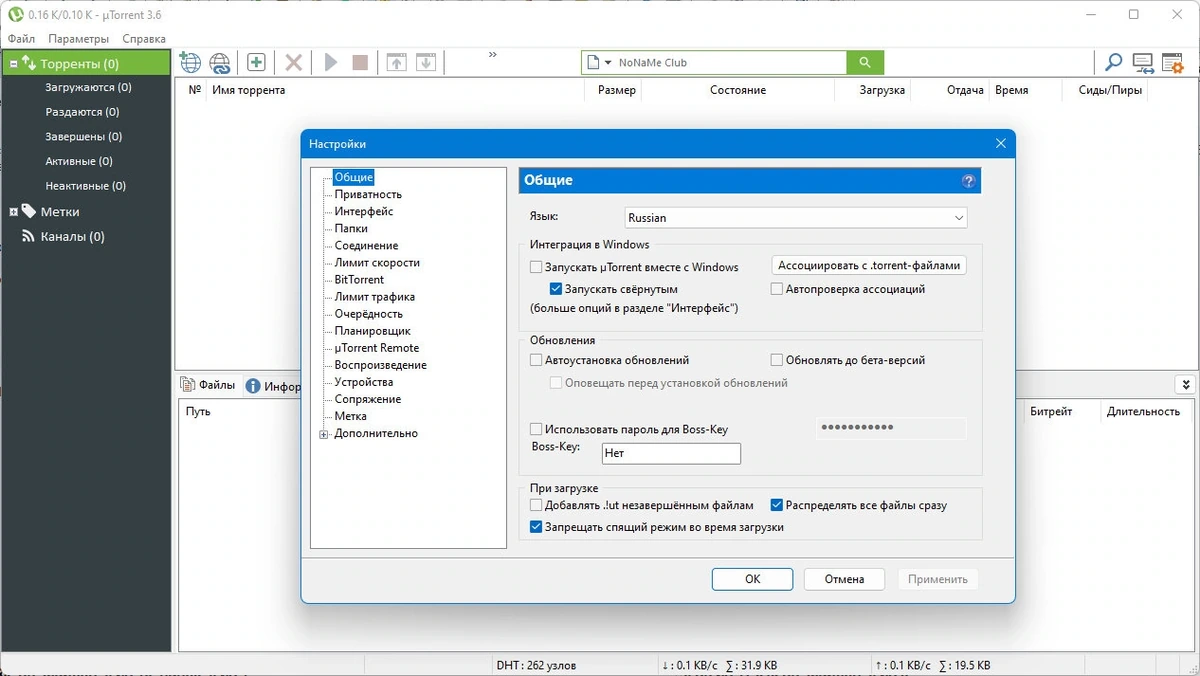
Task: Select Приватность in settings tree
Action: [x=368, y=195]
